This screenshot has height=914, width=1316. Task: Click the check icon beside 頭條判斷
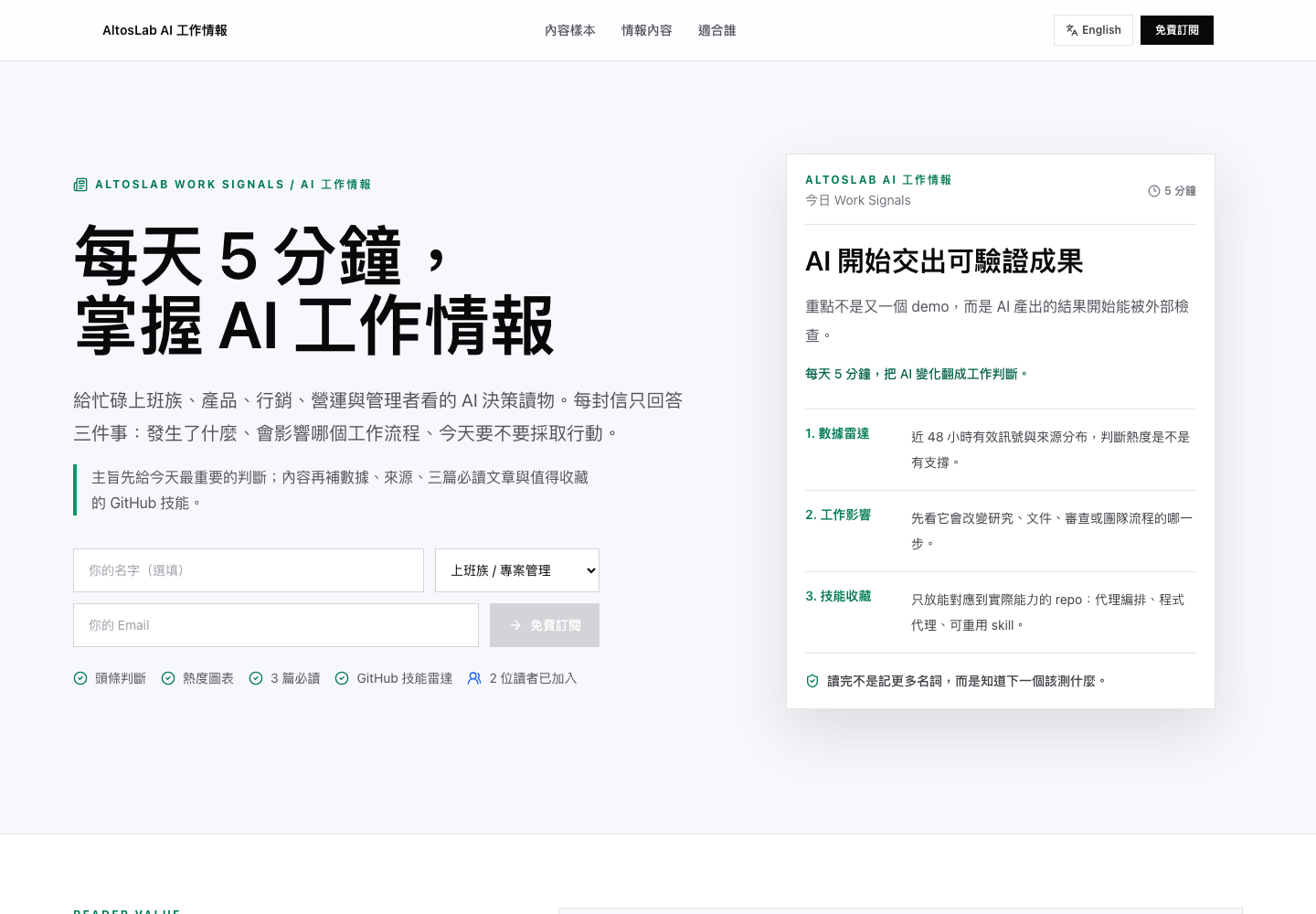(x=80, y=678)
